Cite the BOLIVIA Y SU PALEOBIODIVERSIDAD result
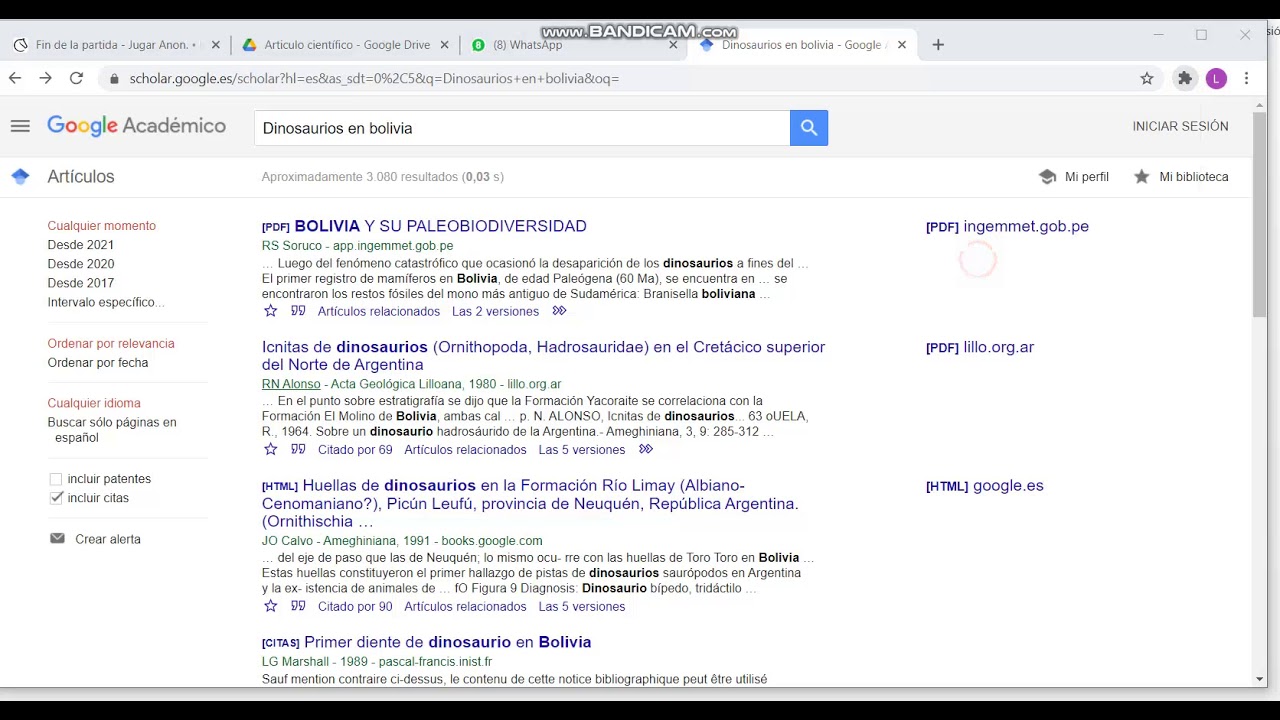Image resolution: width=1280 pixels, height=720 pixels. (298, 311)
